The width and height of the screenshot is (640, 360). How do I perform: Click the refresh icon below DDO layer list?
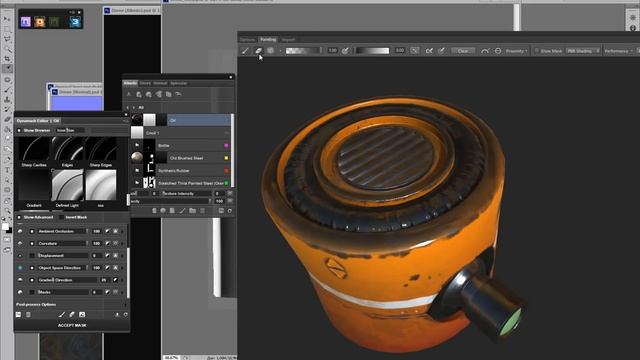tap(230, 211)
